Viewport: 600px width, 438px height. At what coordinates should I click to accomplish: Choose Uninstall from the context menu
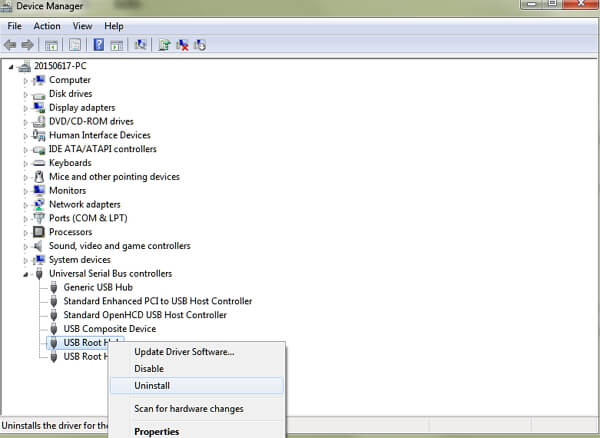tap(152, 385)
